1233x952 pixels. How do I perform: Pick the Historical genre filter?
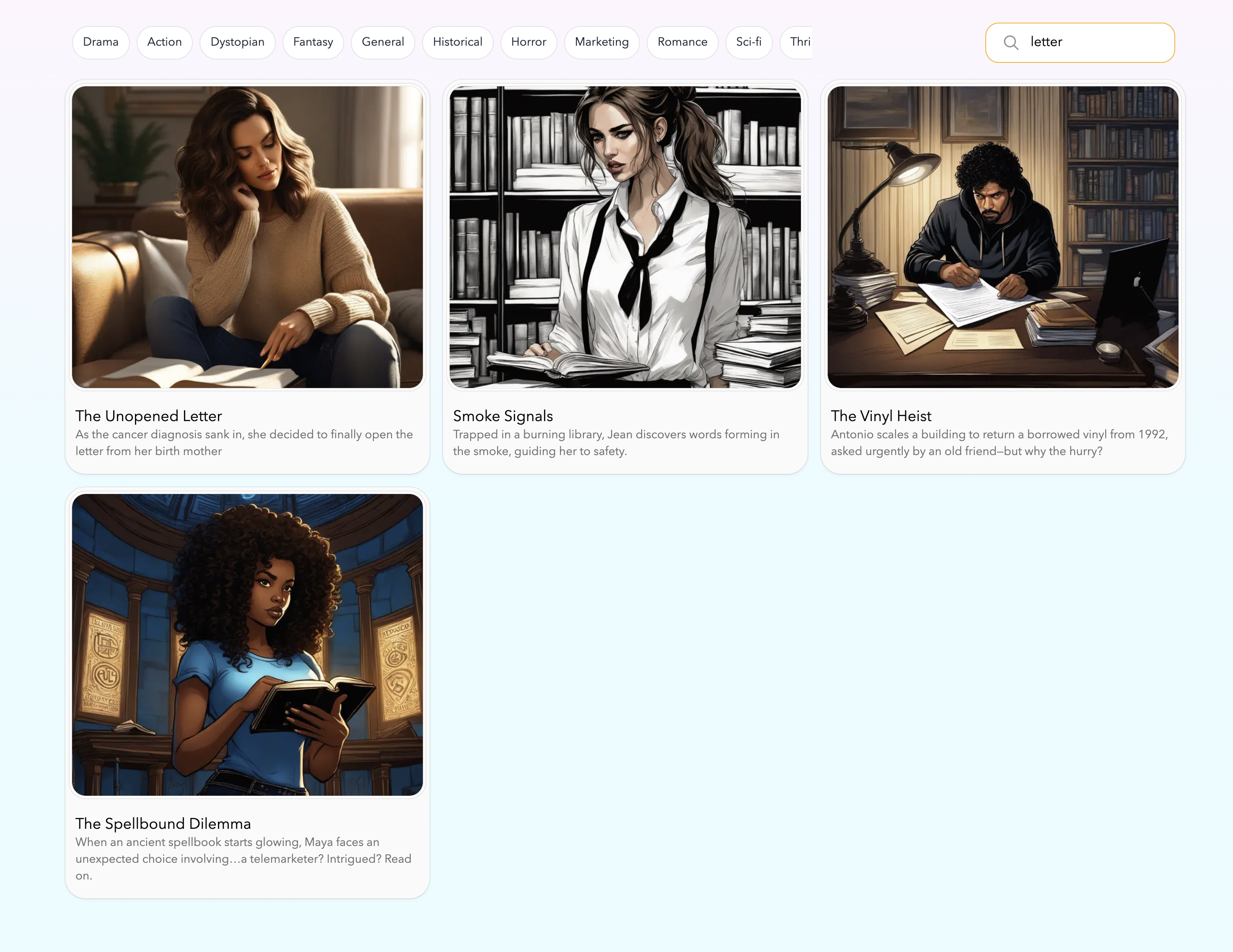click(x=457, y=42)
